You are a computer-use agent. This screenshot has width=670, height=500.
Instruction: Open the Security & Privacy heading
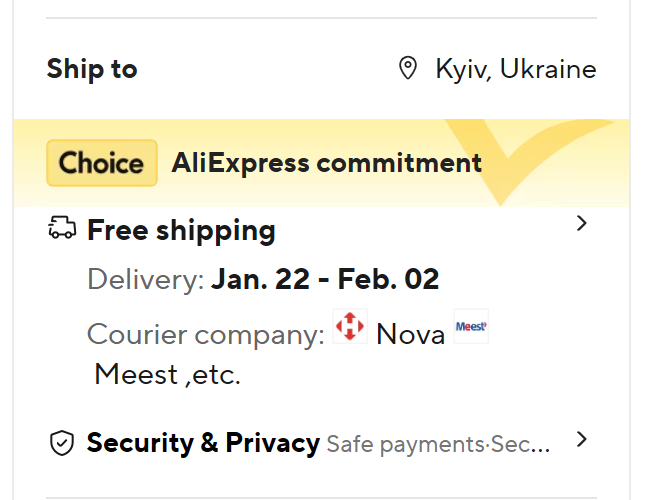(x=203, y=442)
